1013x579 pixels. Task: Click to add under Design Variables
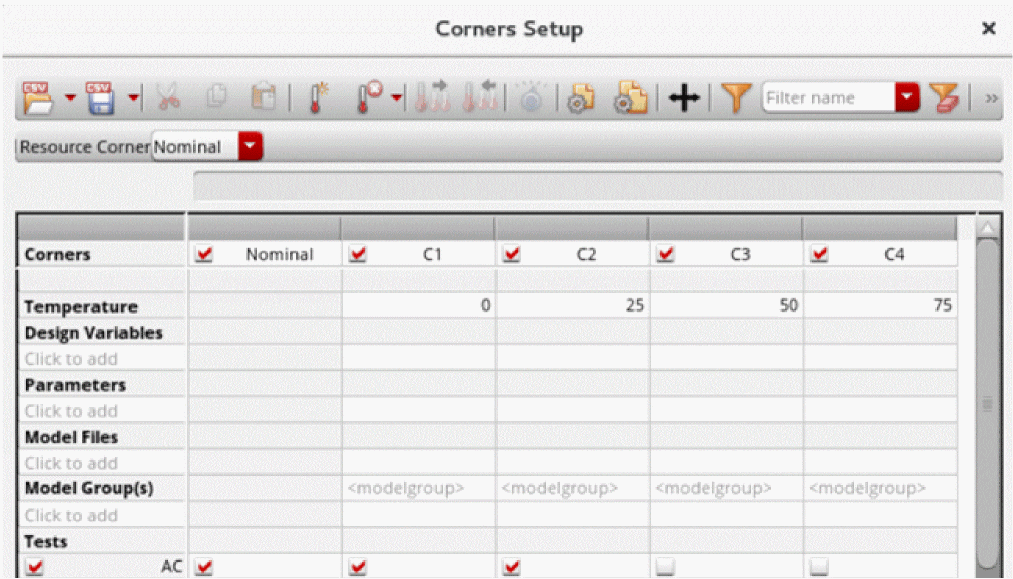(x=71, y=359)
